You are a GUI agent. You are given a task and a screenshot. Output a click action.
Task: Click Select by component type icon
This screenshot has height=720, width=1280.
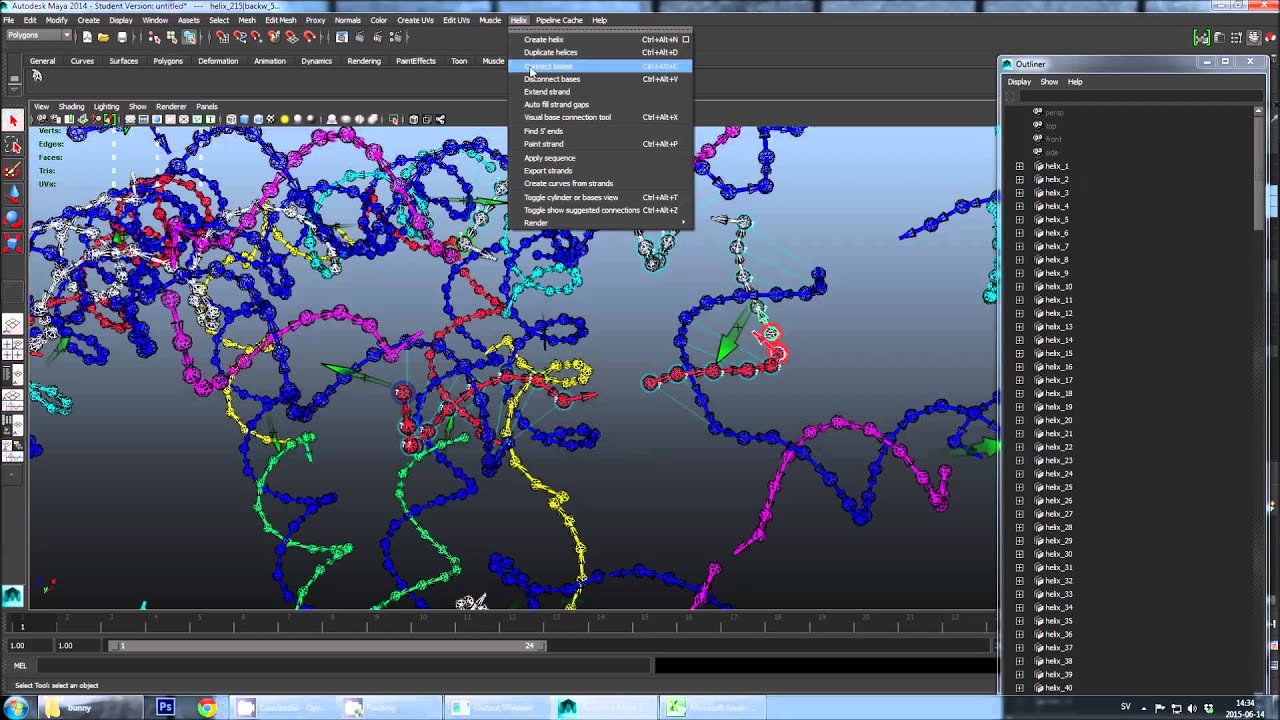coord(189,37)
